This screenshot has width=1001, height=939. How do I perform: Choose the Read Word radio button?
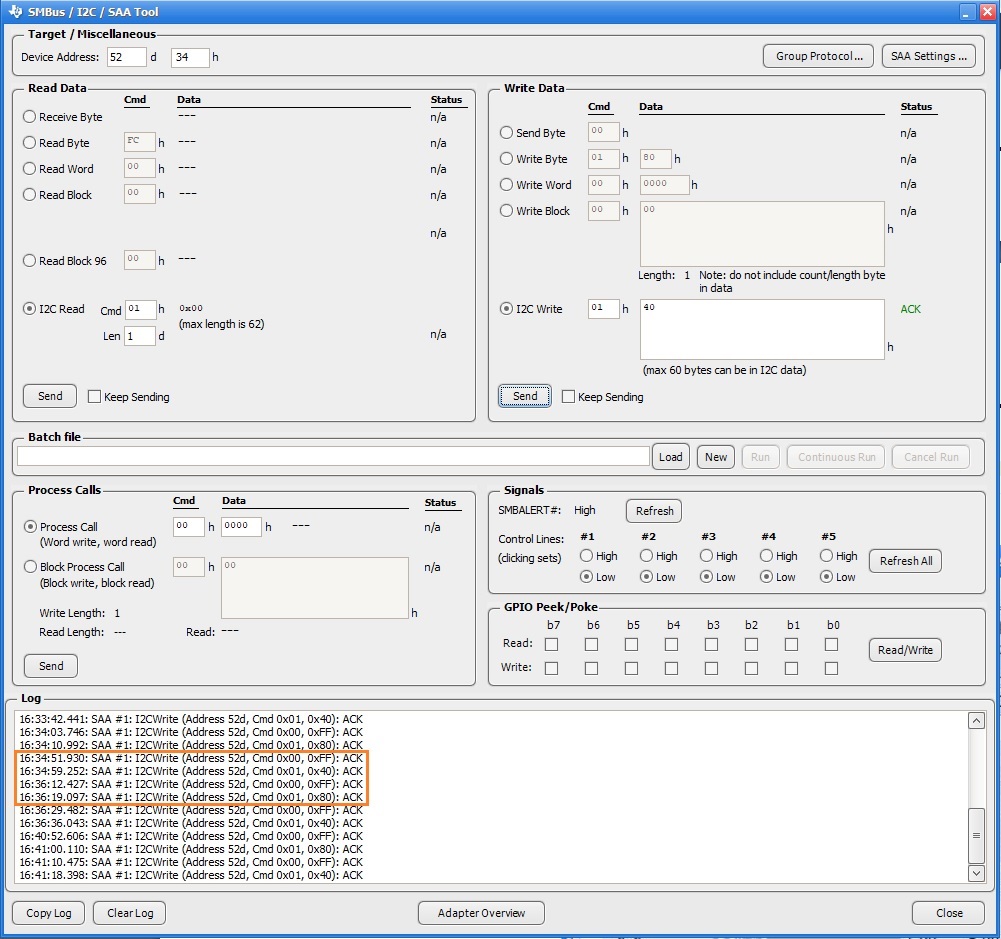point(29,169)
